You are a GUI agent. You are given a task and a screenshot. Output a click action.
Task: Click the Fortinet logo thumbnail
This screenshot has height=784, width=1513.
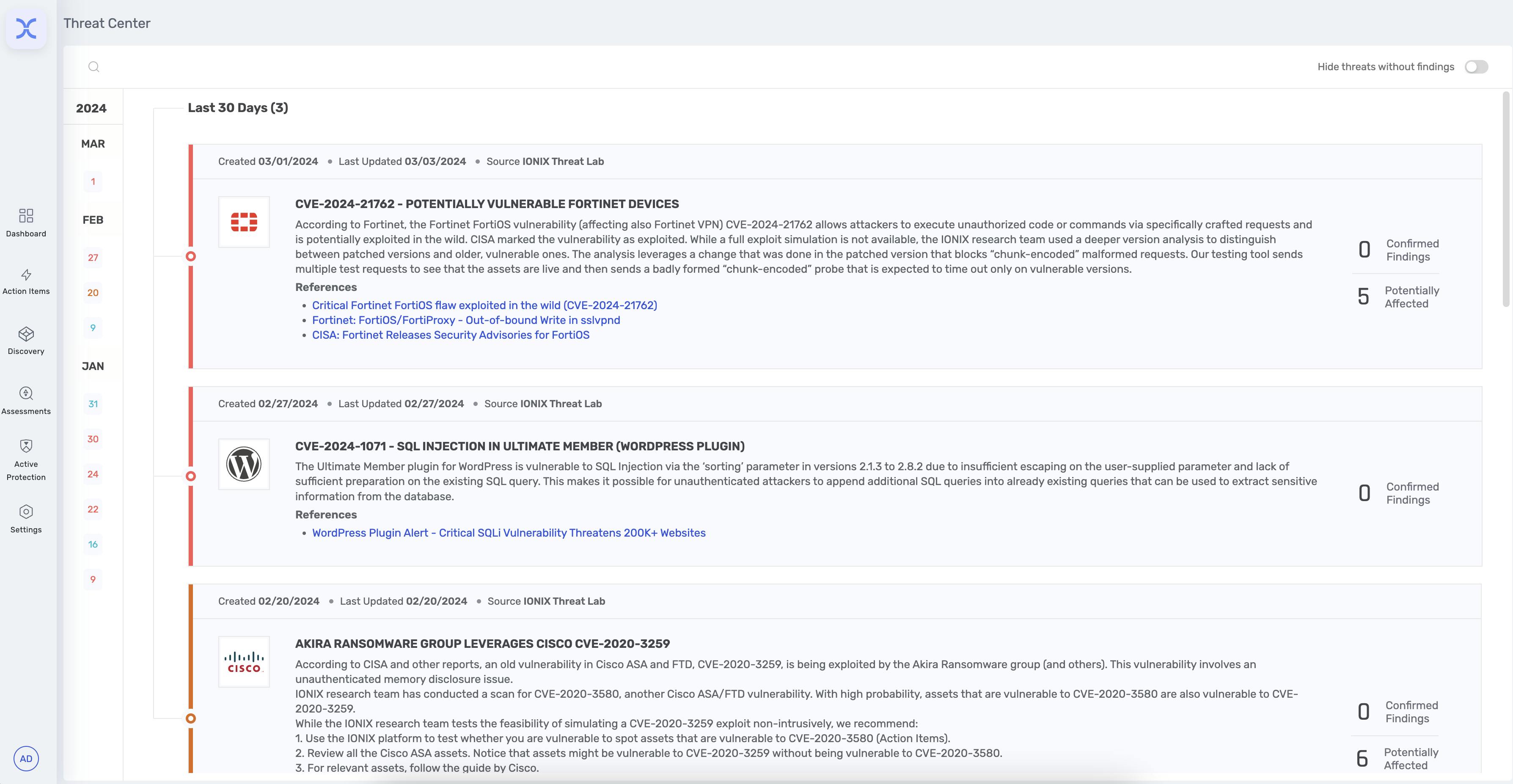pyautogui.click(x=244, y=222)
